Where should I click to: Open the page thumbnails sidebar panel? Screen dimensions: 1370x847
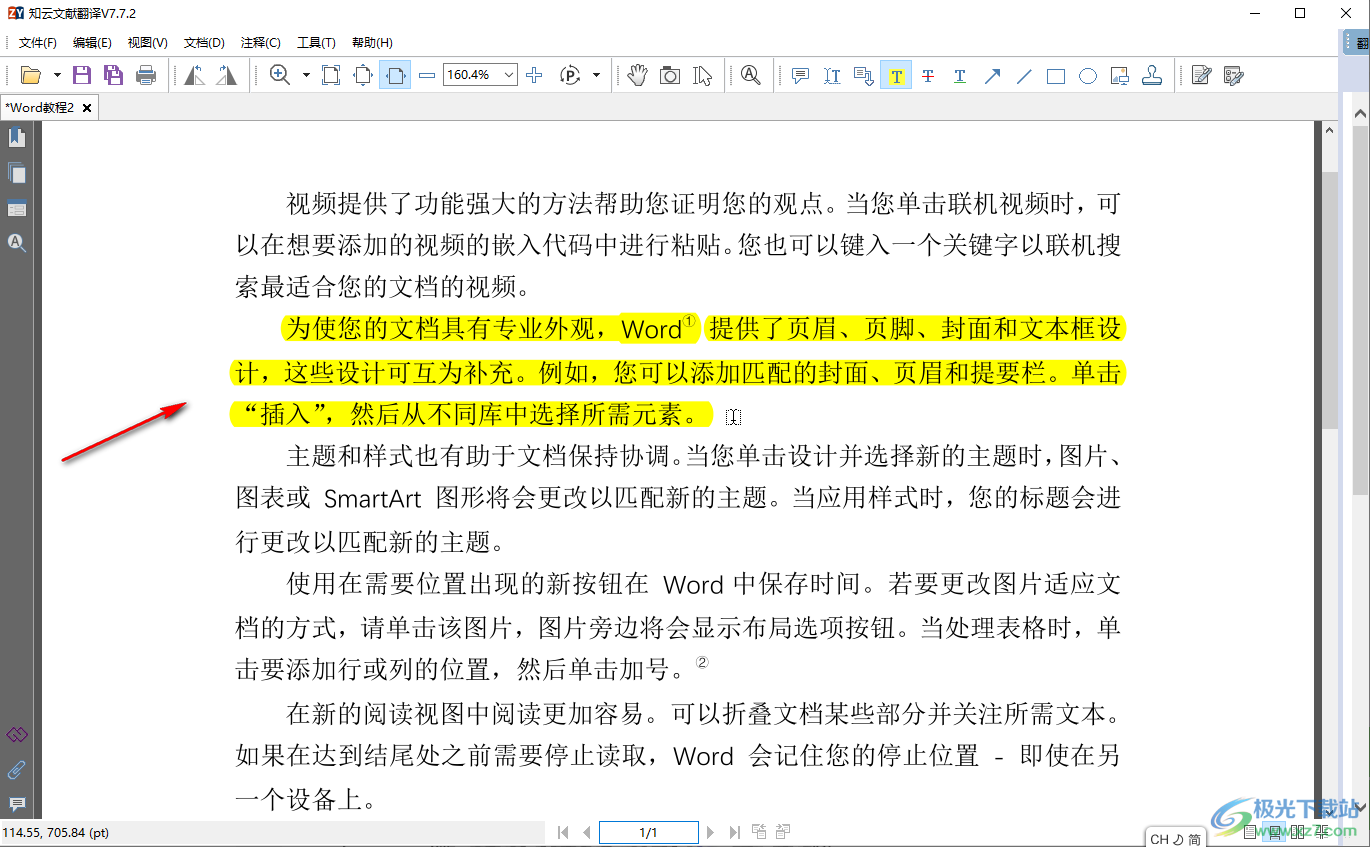(x=16, y=173)
